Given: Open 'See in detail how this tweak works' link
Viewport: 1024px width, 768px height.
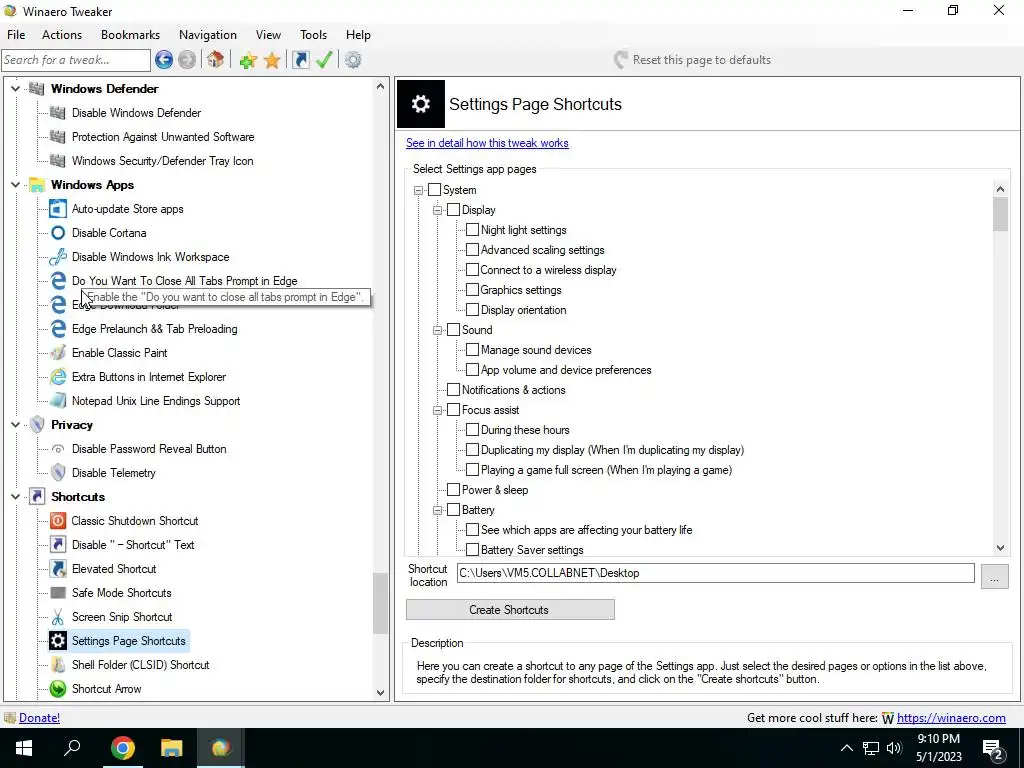Looking at the screenshot, I should coord(487,143).
